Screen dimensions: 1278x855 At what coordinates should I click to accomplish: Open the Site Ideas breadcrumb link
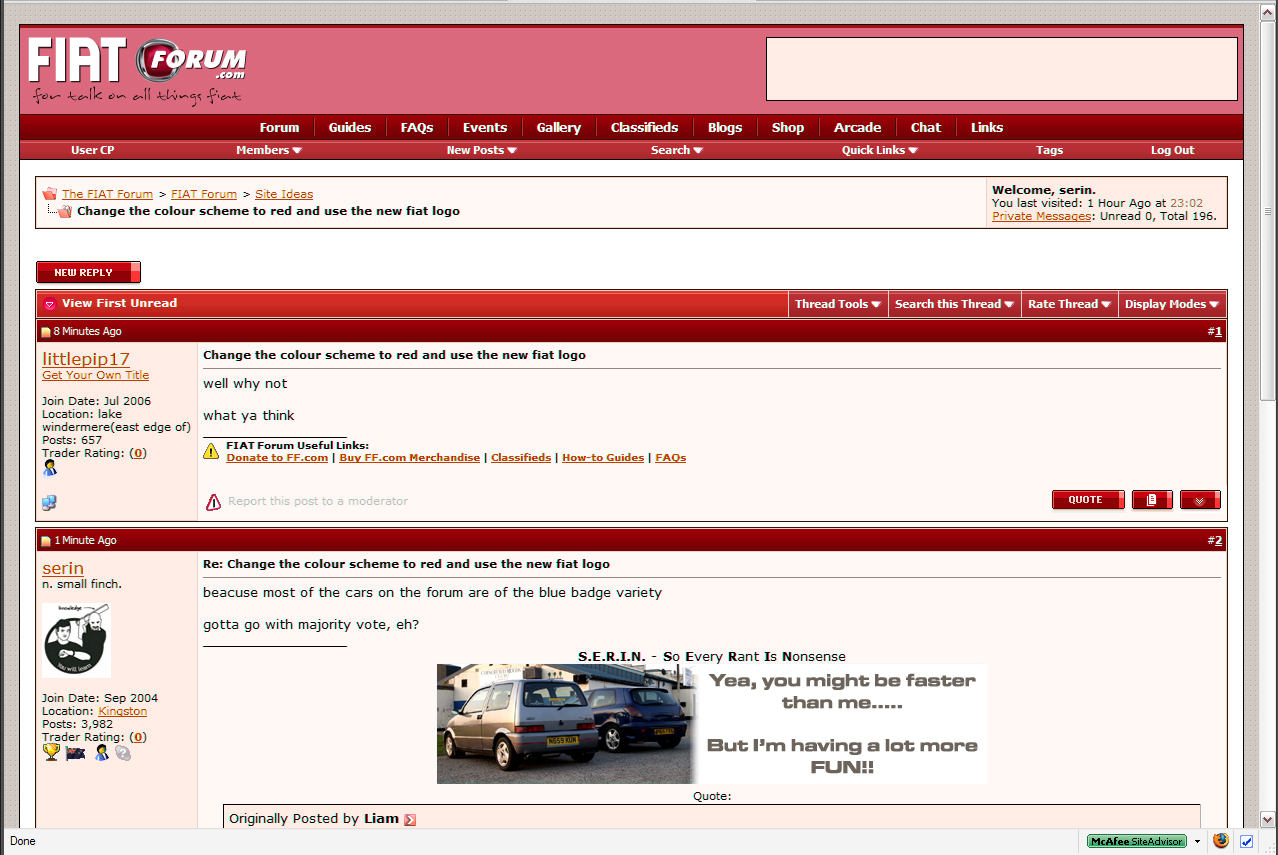tap(284, 194)
